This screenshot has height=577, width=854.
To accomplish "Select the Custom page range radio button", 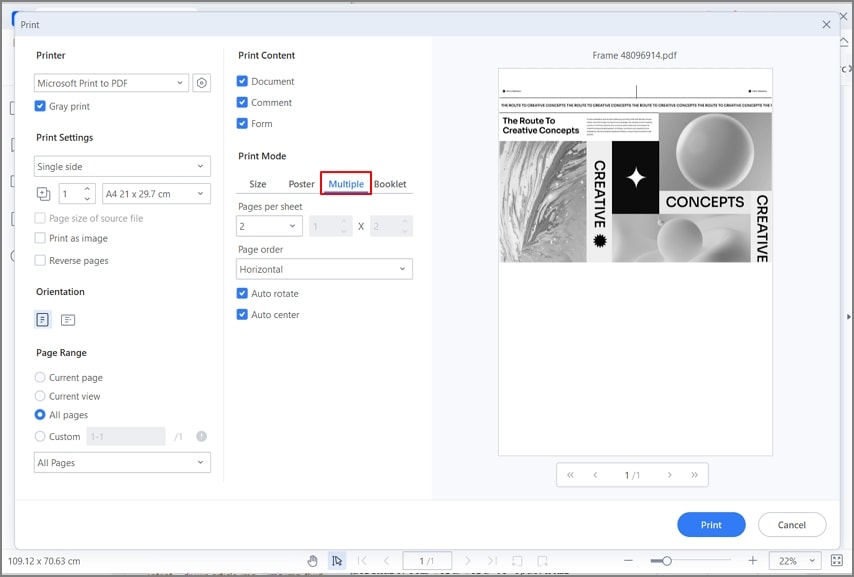I will pyautogui.click(x=40, y=436).
